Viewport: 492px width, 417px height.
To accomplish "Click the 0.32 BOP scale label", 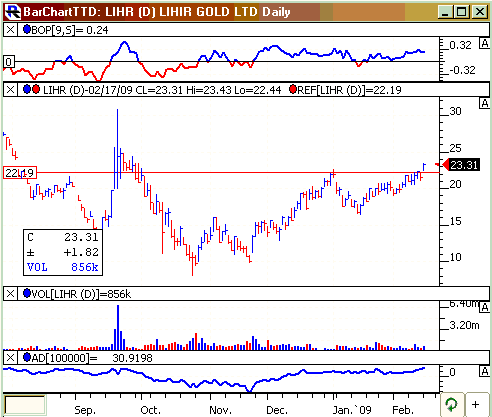I will 460,45.
